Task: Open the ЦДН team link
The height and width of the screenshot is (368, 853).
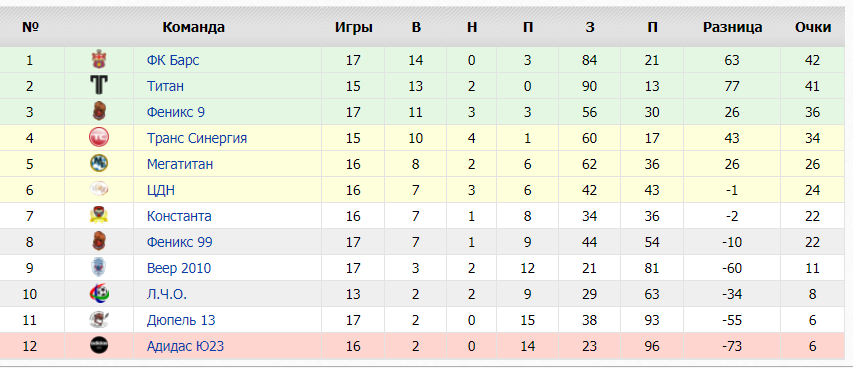Action: point(160,191)
